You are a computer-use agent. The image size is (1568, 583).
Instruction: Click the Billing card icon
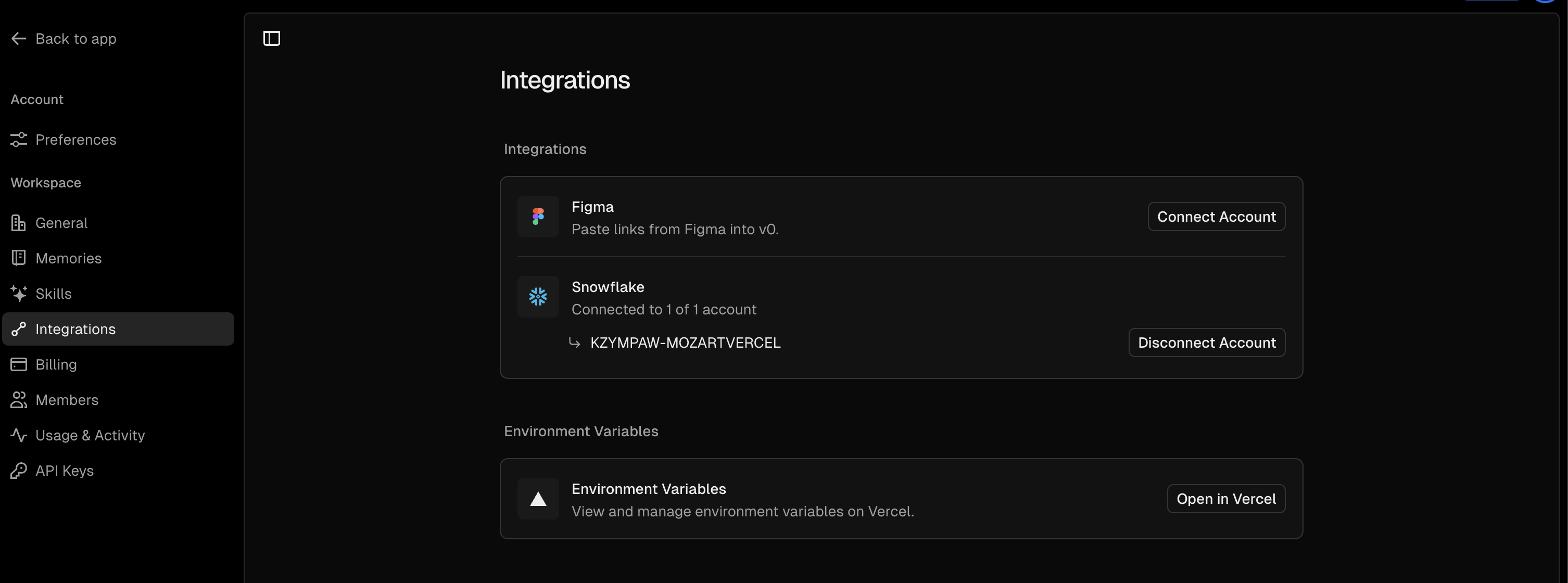tap(19, 364)
